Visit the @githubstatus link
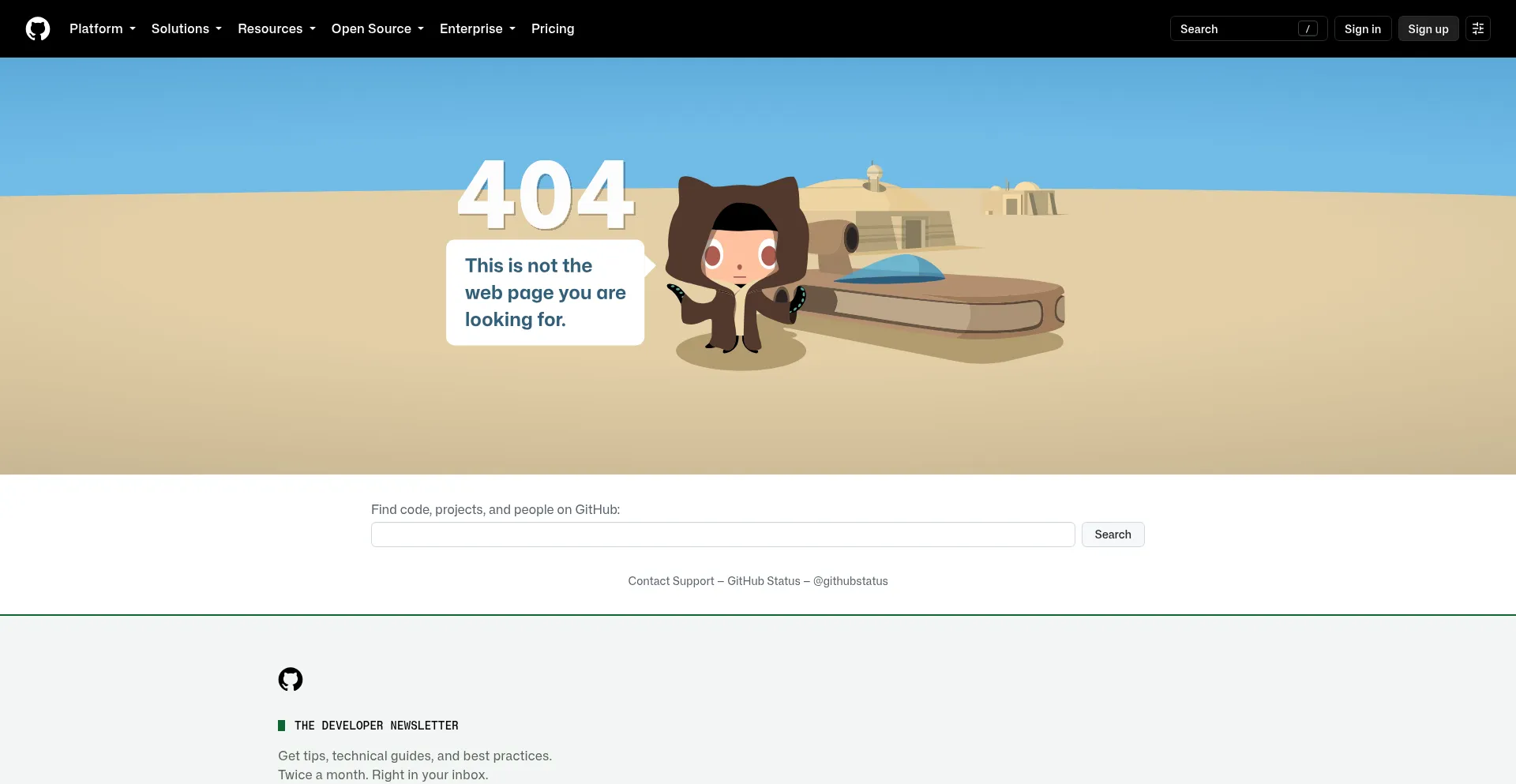The height and width of the screenshot is (784, 1516). (x=850, y=581)
